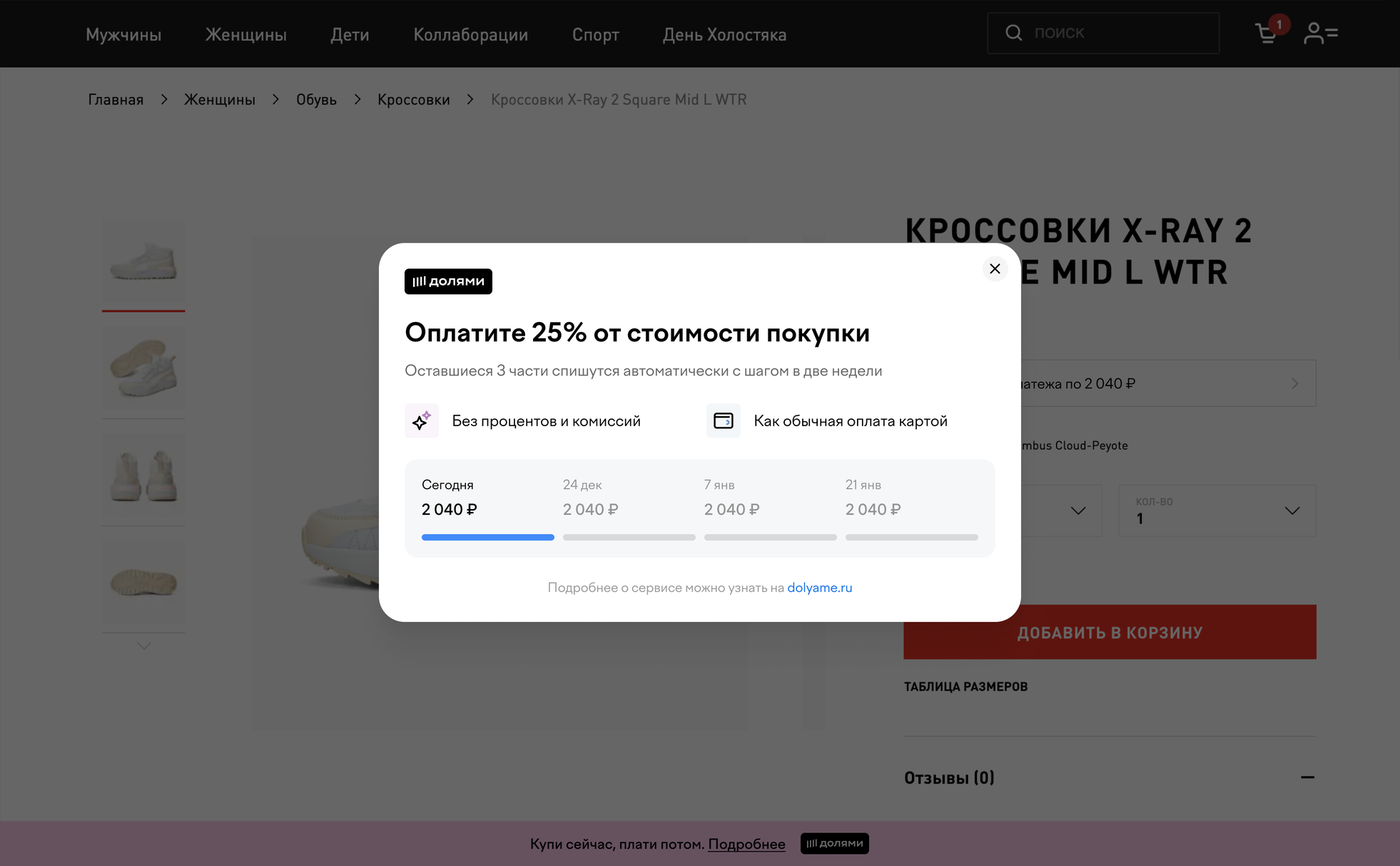The height and width of the screenshot is (866, 1400).
Task: Click 'Как обычная оплата картой' text
Action: click(851, 421)
